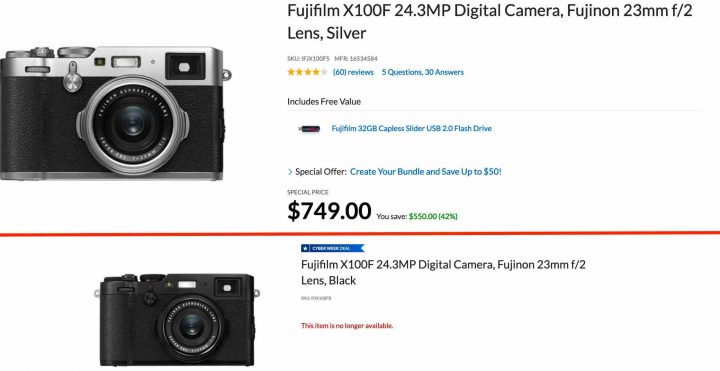Click the $550.00 (42%) savings text
Viewport: 720px width, 371px height.
(x=433, y=216)
